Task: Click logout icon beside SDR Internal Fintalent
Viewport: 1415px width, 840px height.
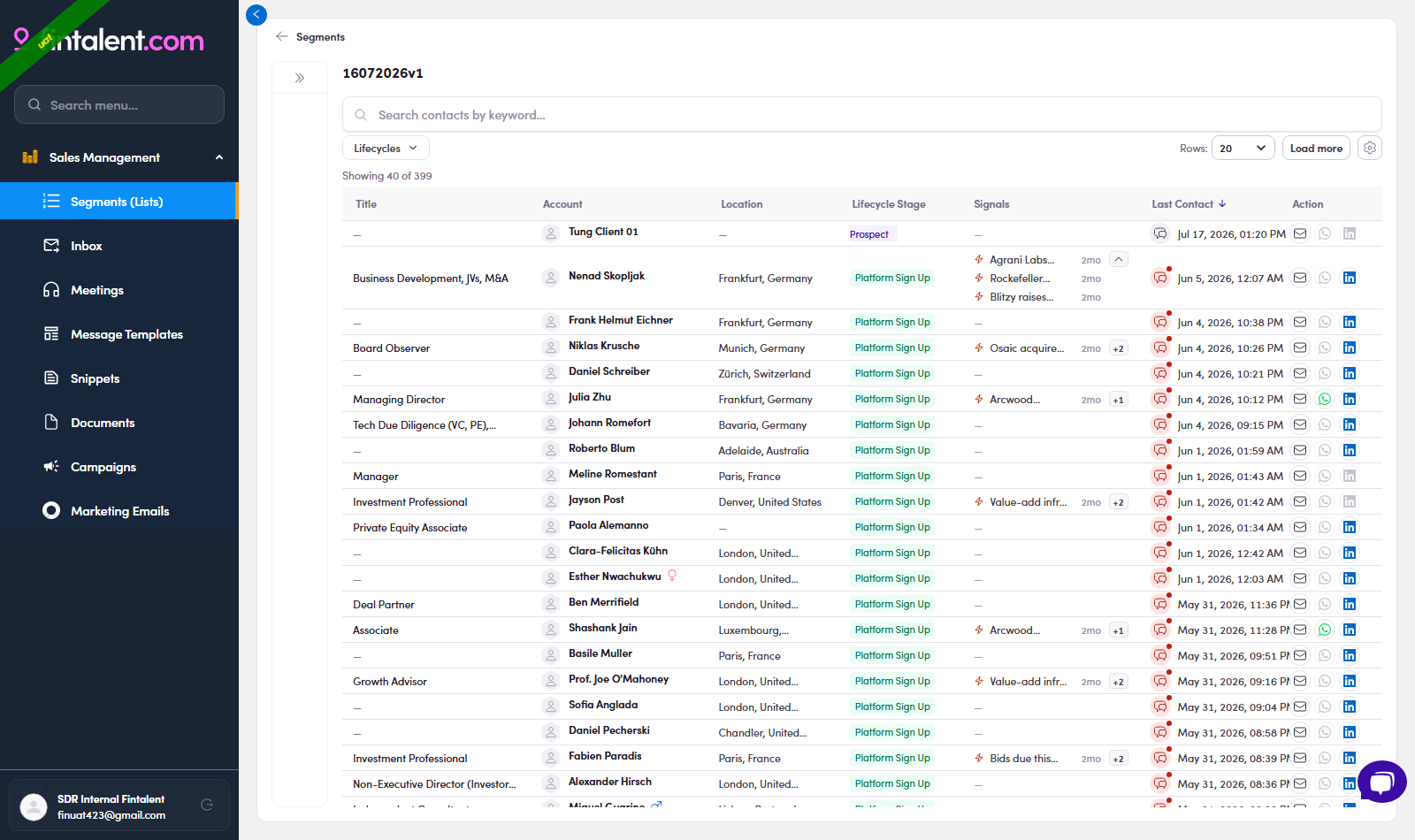Action: tap(207, 805)
